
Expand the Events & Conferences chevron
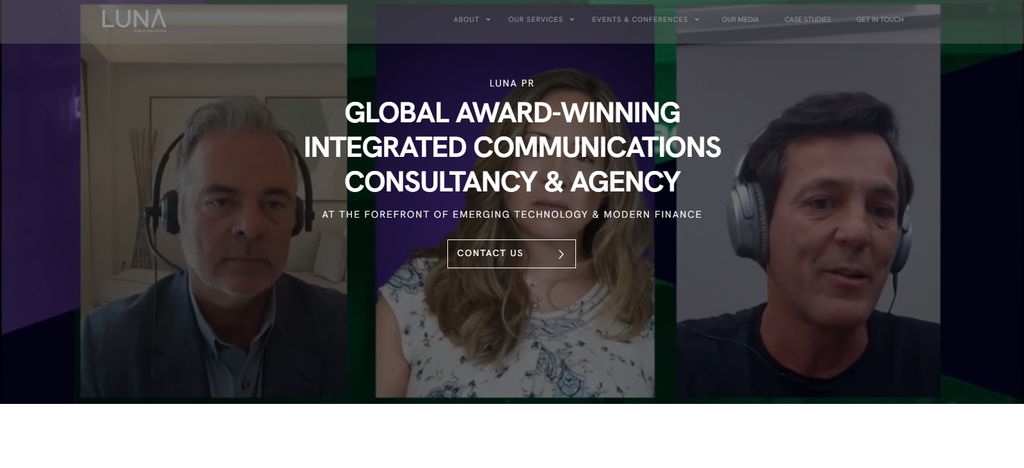(x=697, y=20)
